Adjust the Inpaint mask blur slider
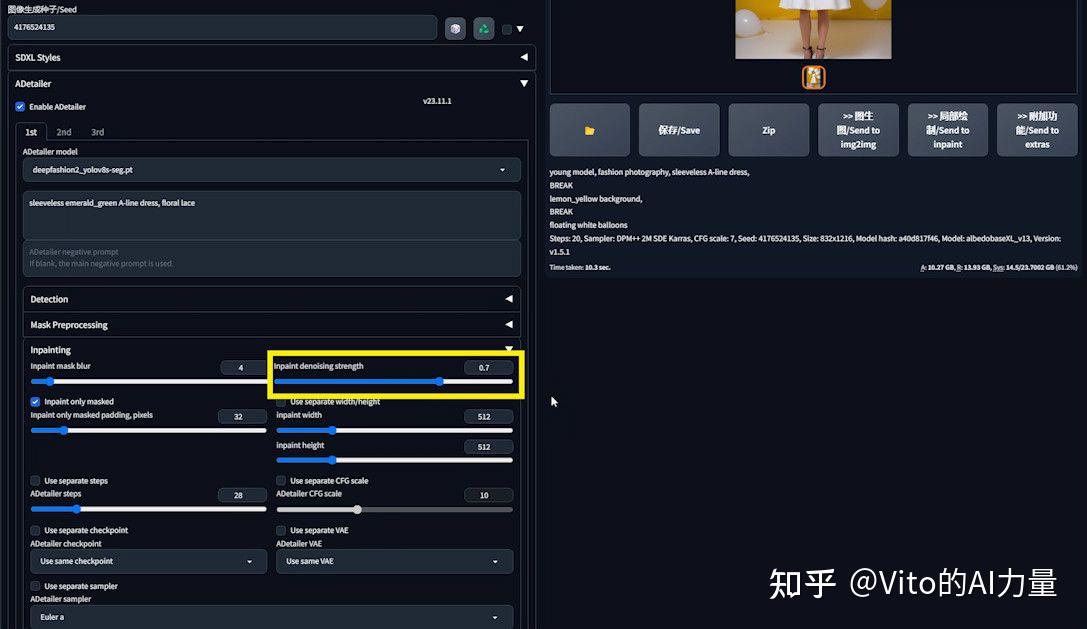1087x629 pixels. point(148,381)
